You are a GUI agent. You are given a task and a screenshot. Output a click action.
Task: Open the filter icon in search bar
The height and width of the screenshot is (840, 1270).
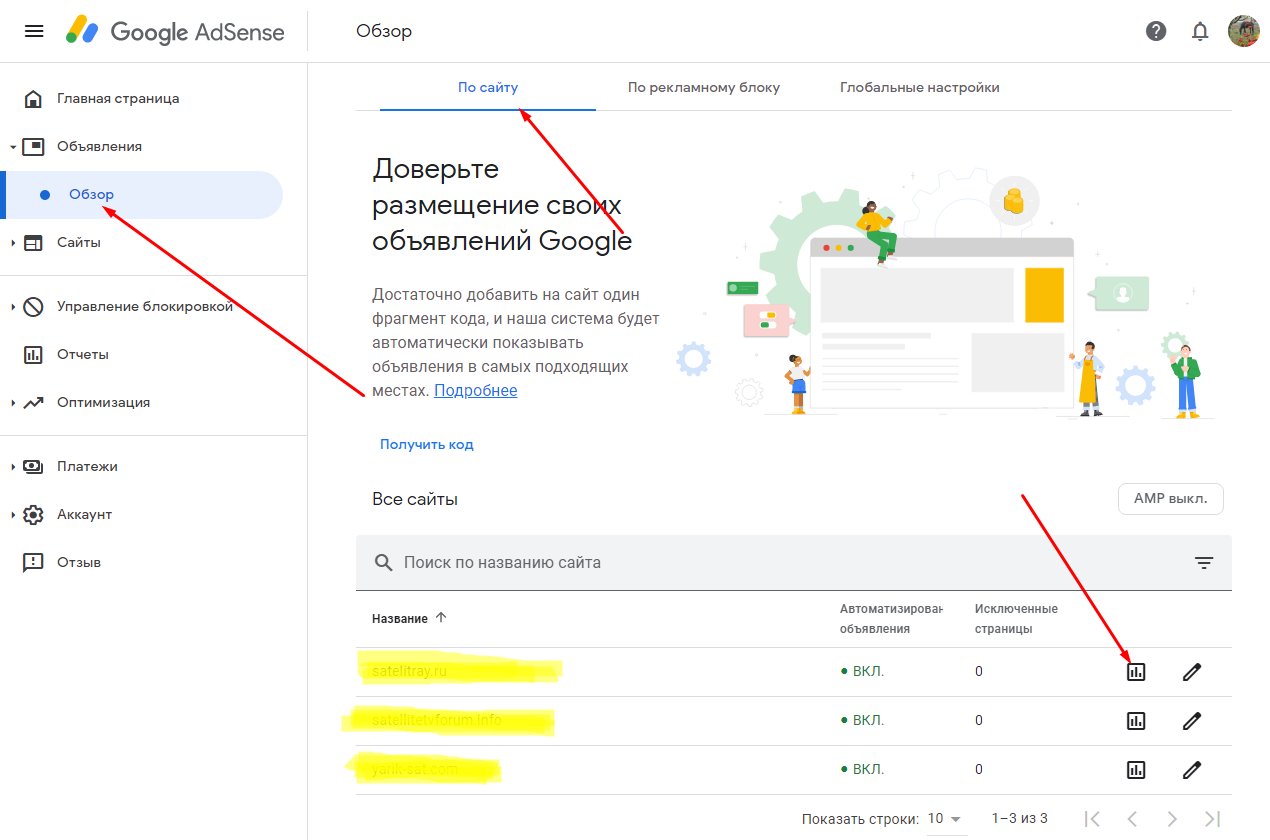click(1204, 563)
